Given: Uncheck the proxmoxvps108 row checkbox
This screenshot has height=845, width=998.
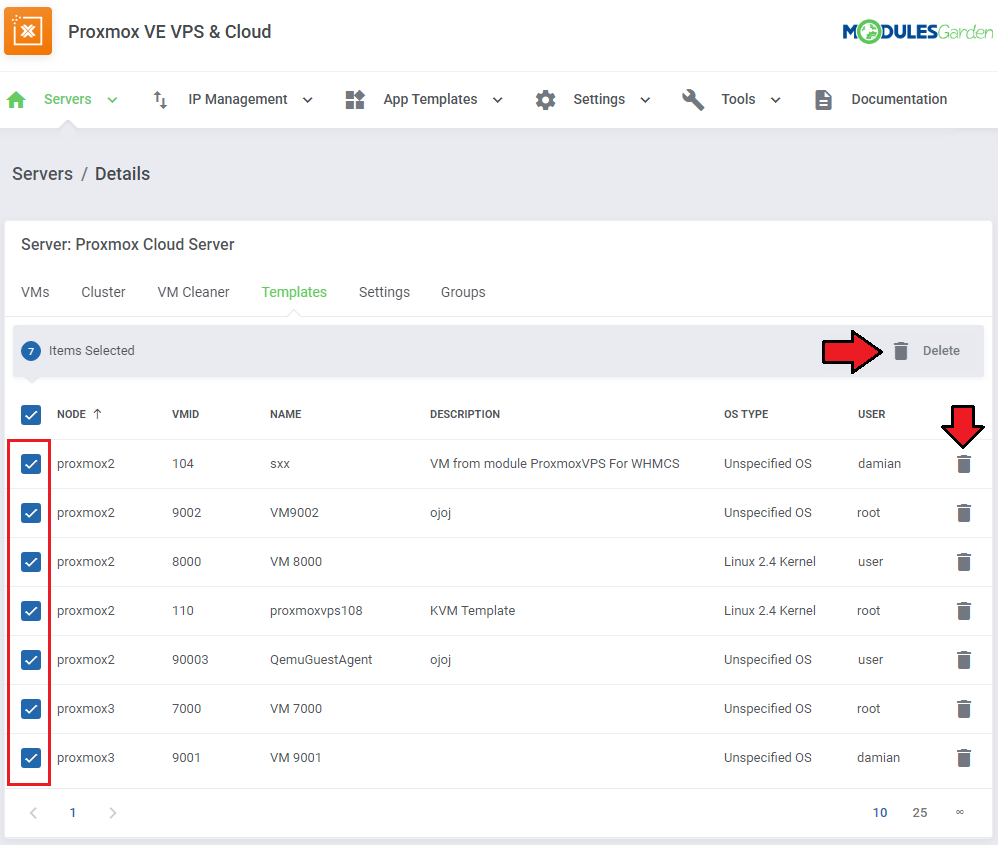Looking at the screenshot, I should pos(31,611).
